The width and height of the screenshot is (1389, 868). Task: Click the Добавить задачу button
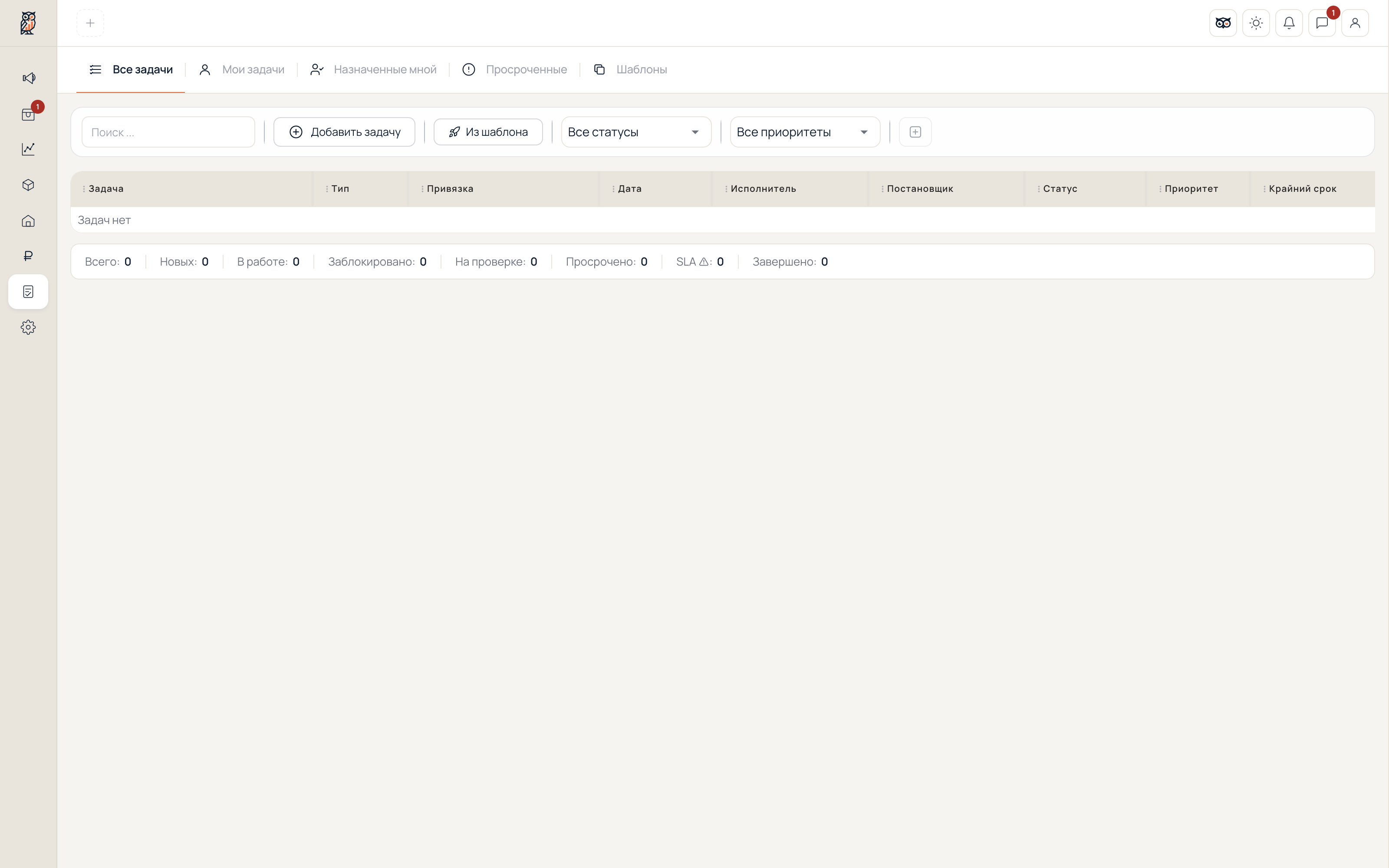(344, 132)
